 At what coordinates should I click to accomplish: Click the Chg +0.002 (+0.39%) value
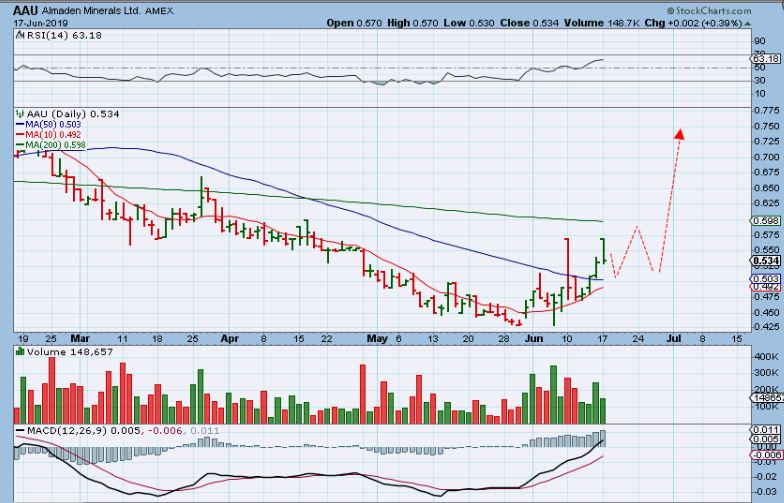coord(693,23)
